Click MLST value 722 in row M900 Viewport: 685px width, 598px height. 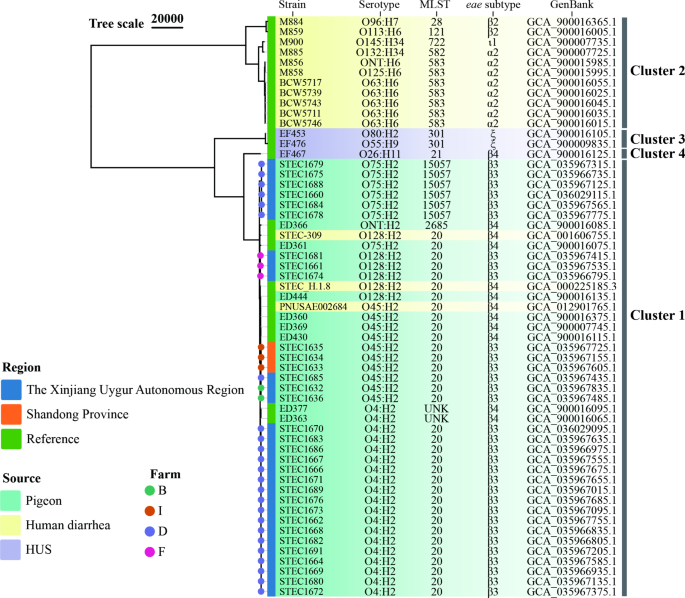[x=436, y=42]
